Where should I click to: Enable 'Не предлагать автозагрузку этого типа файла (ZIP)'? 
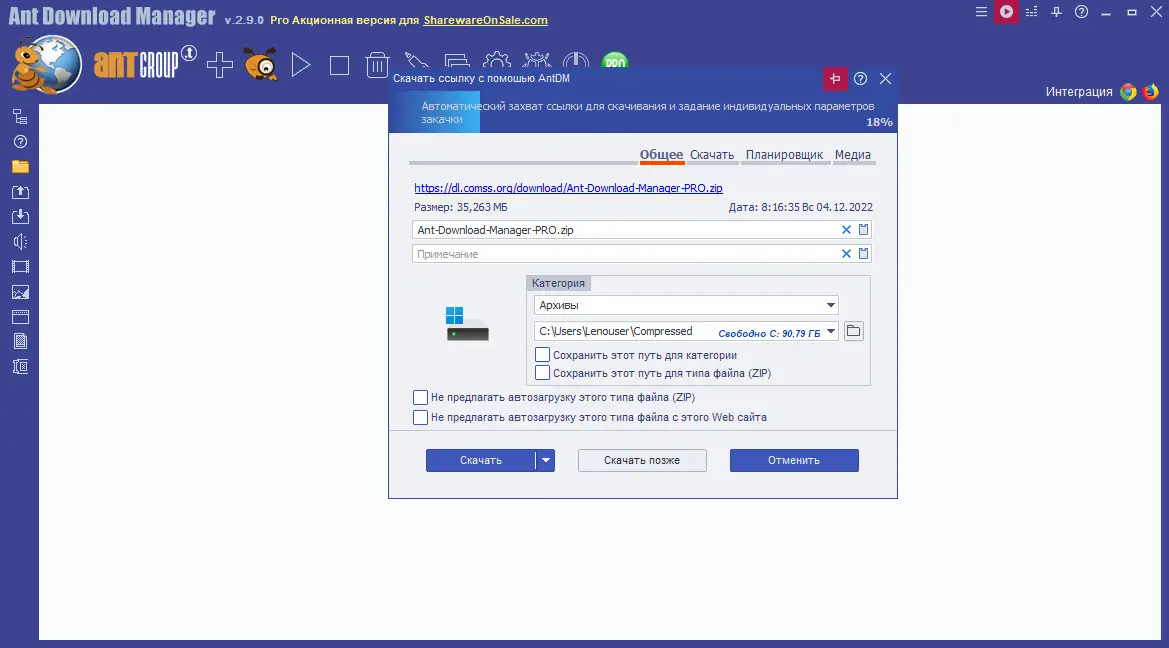(x=421, y=397)
